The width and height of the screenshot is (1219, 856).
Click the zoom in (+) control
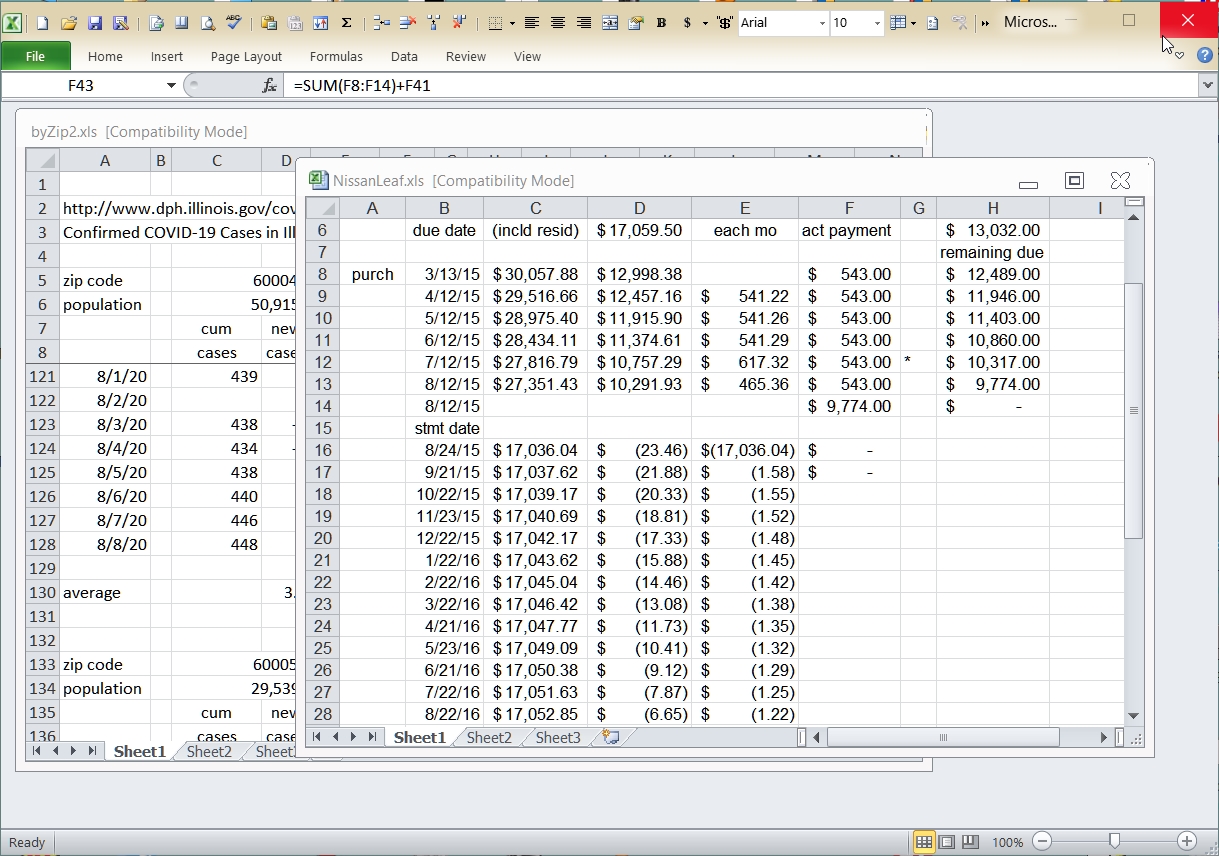coord(1186,842)
